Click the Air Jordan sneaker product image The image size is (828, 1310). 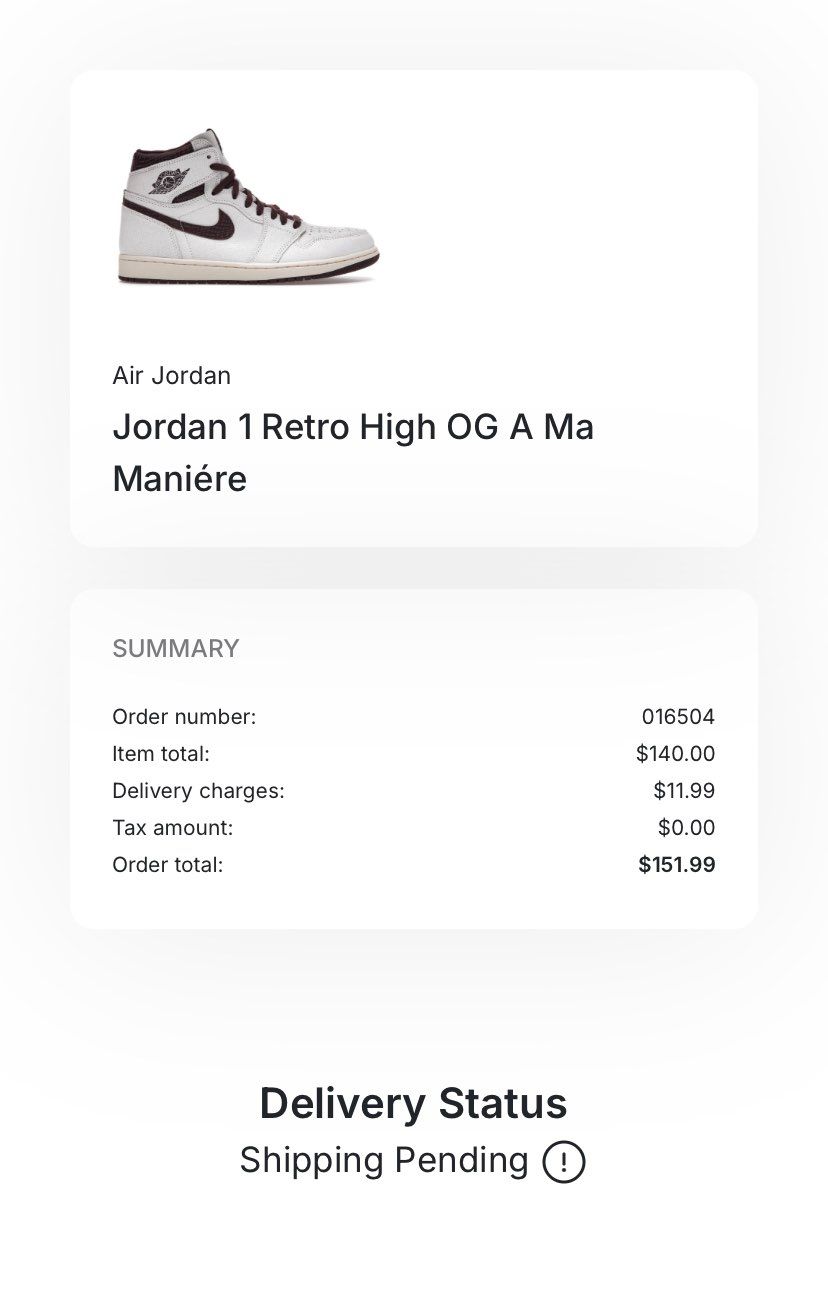coord(248,207)
